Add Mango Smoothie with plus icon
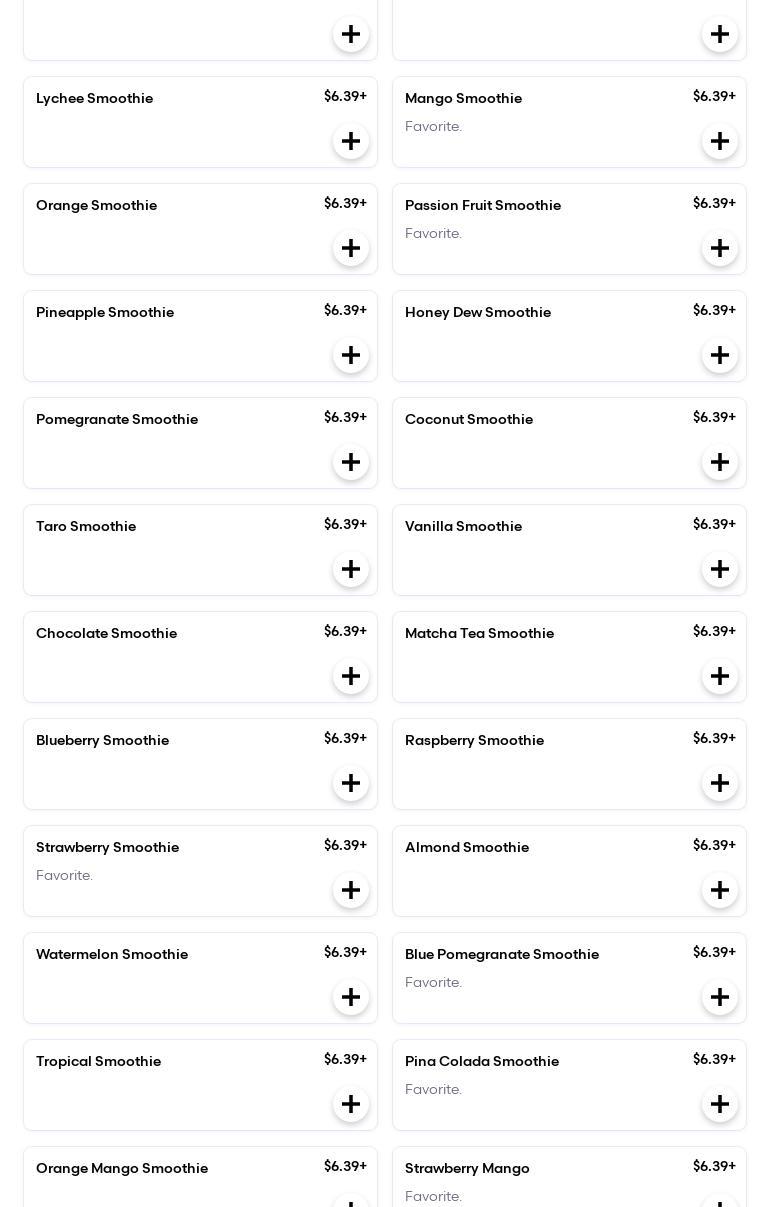 720,141
